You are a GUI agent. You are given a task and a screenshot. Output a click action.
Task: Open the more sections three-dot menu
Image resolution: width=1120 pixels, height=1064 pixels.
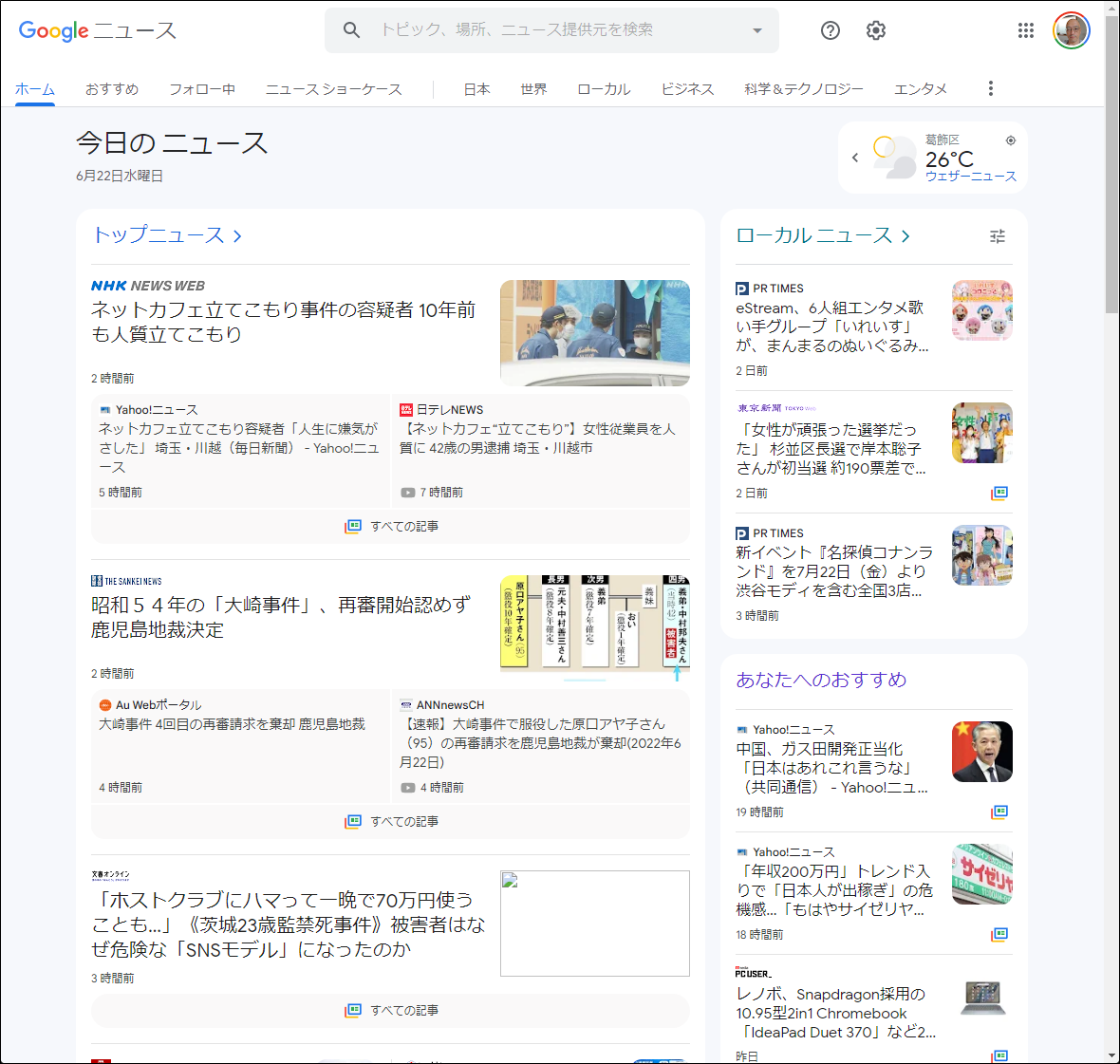point(990,88)
